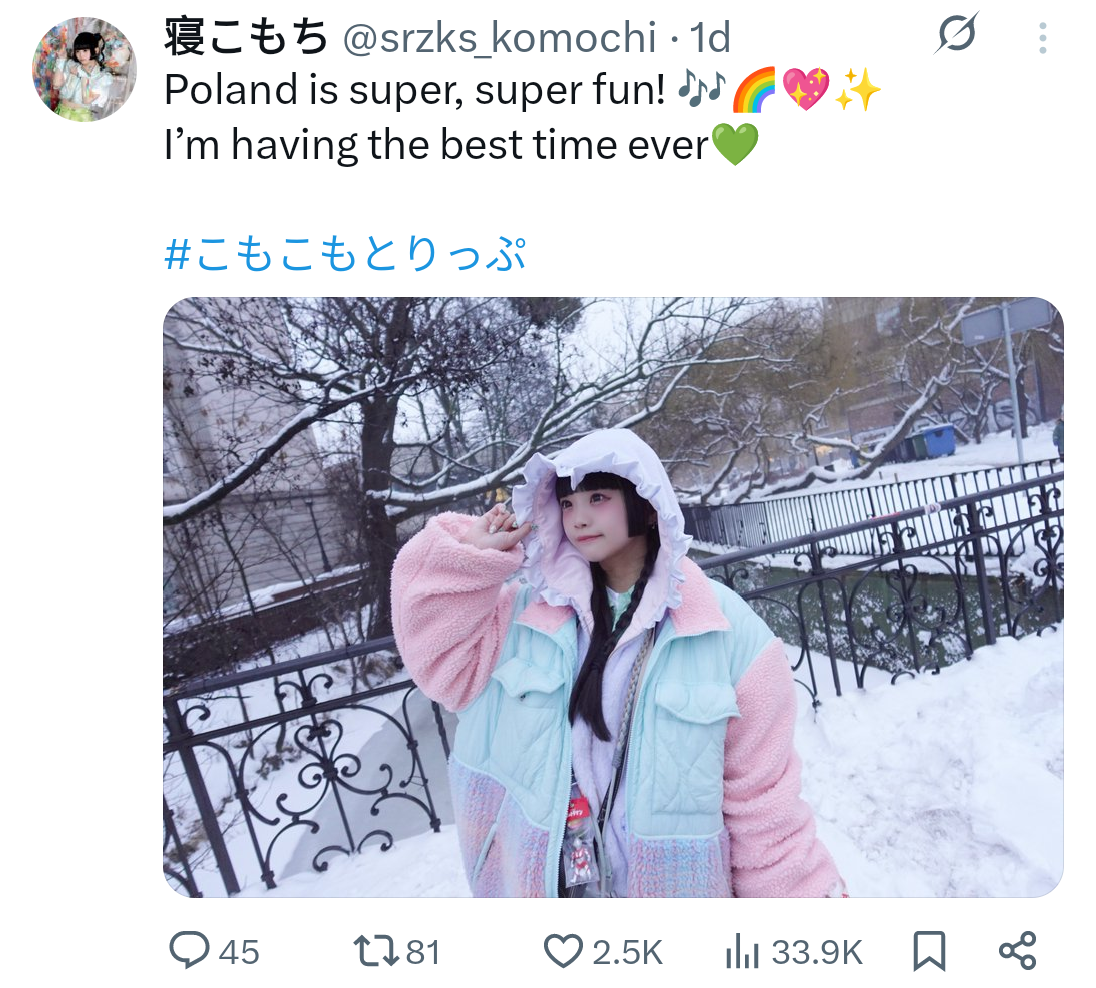Click the display name 寝こもち
The image size is (1096, 988).
click(x=246, y=36)
